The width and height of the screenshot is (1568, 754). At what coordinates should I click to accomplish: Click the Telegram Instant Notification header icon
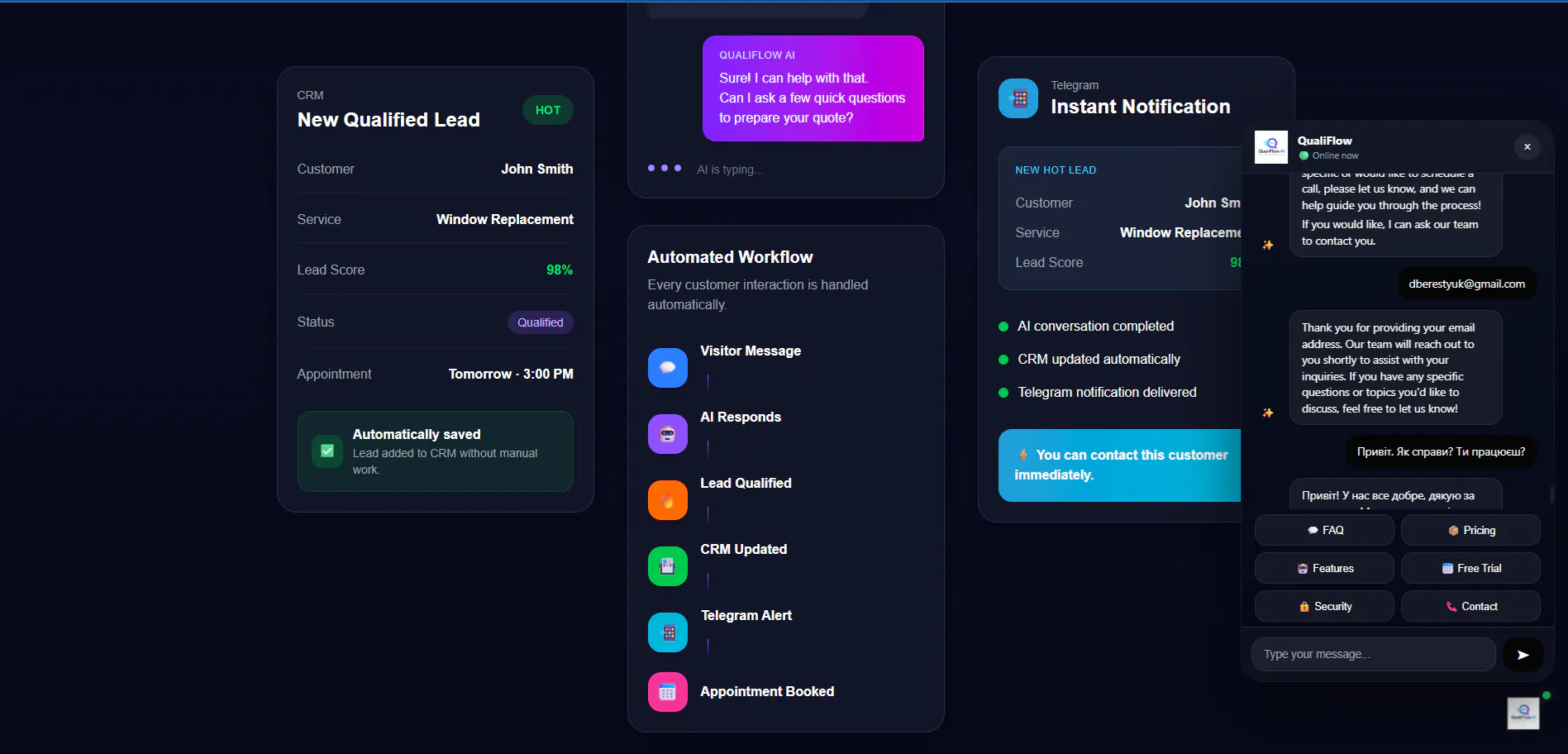(1018, 98)
